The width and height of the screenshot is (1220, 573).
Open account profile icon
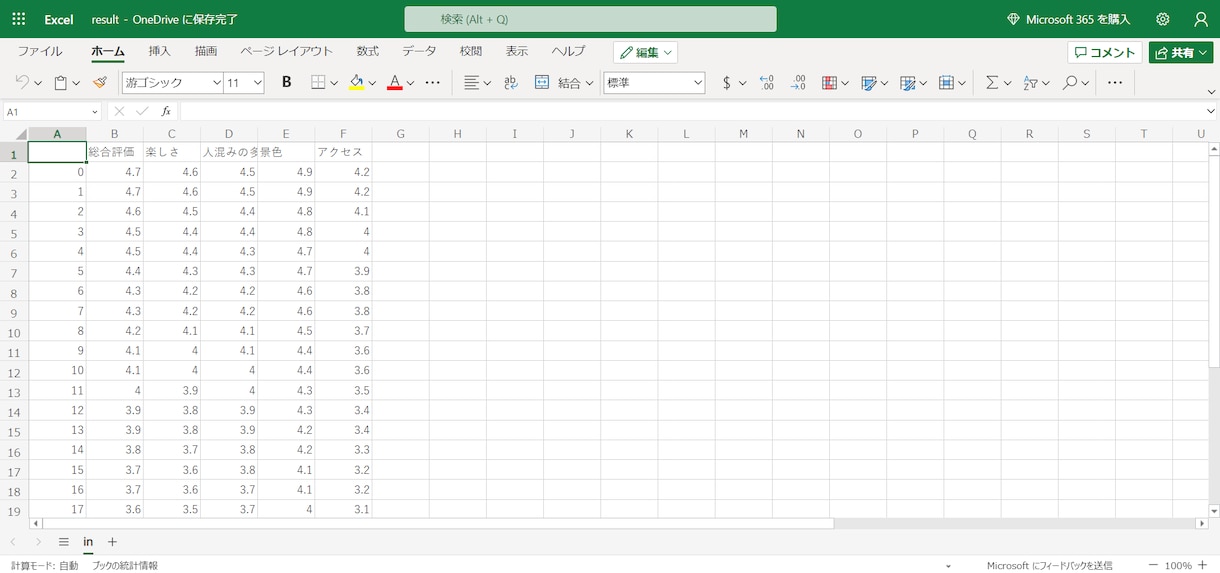(x=1201, y=19)
